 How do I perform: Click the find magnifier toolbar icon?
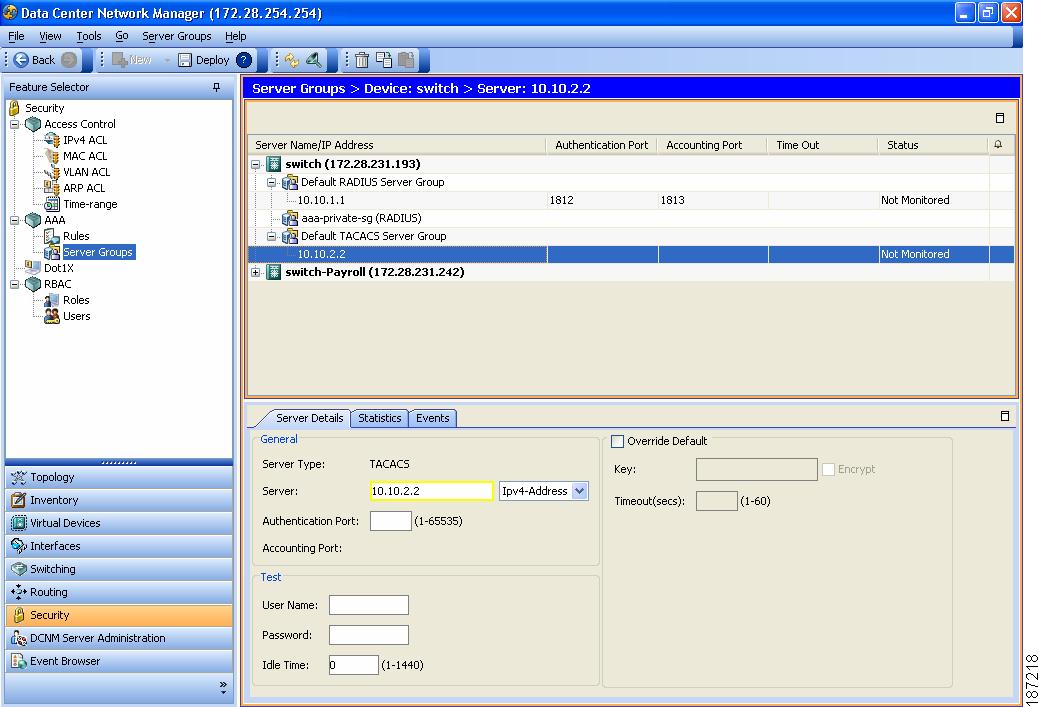tap(313, 60)
